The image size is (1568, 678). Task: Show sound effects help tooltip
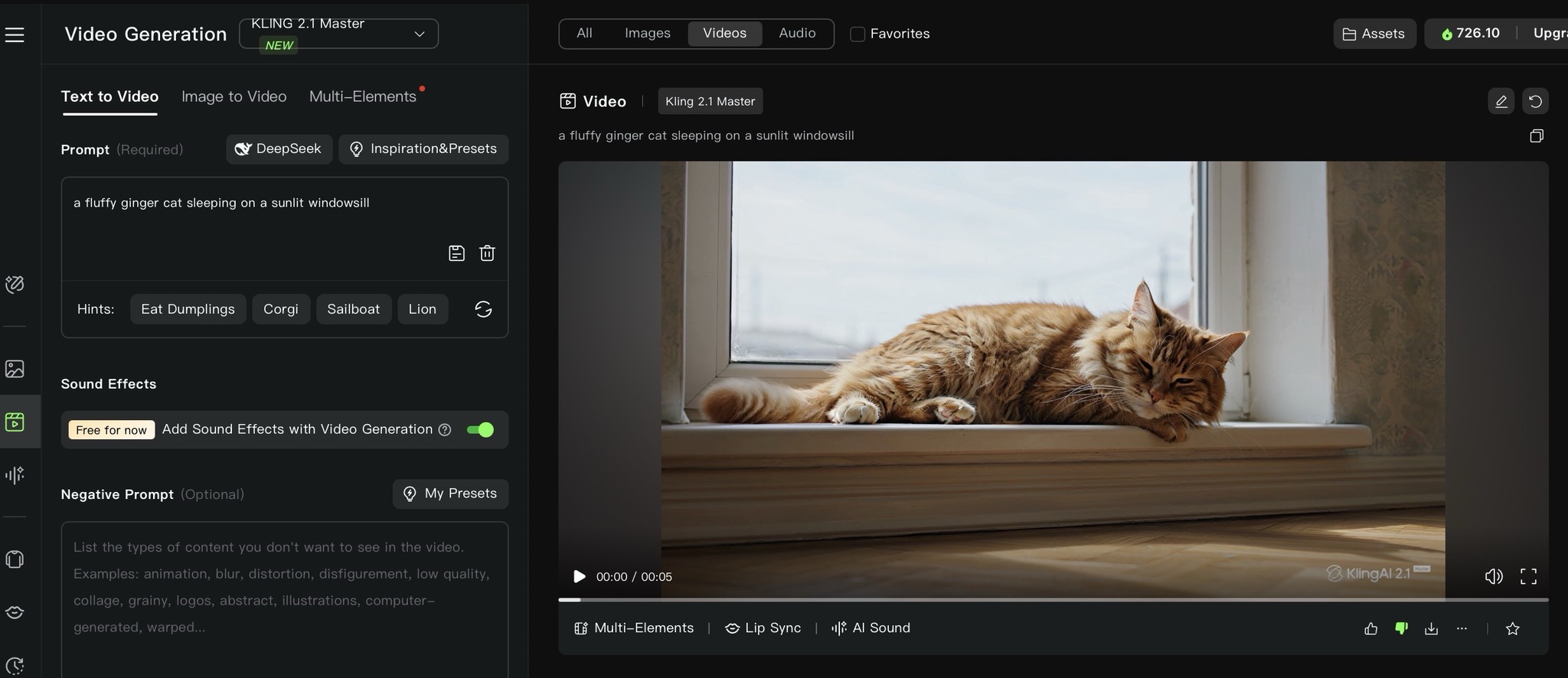(x=445, y=430)
